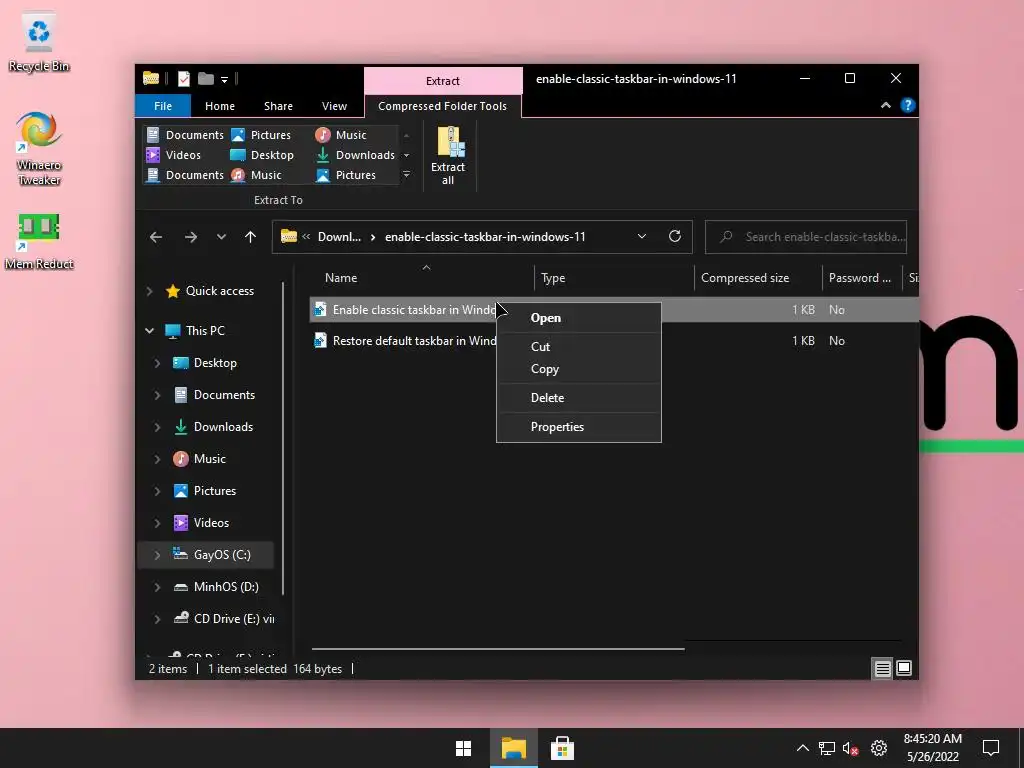Screen dimensions: 1024x768
Task: Click the Extract all icon
Action: (448, 155)
